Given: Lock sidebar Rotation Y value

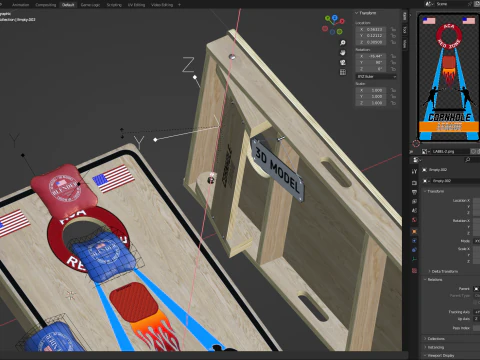Looking at the screenshot, I should tap(393, 62).
